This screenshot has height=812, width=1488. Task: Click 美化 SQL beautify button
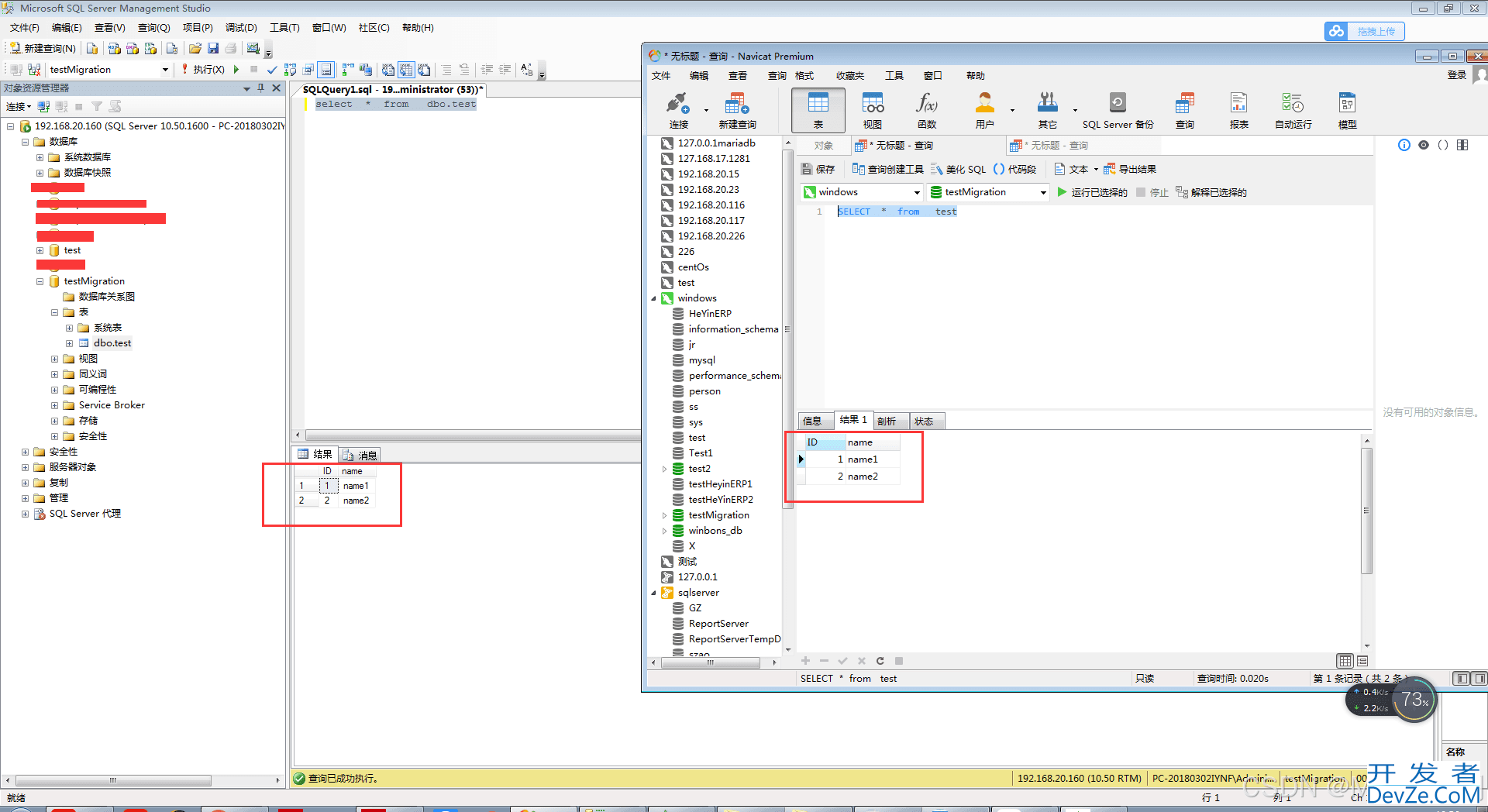pyautogui.click(x=959, y=169)
